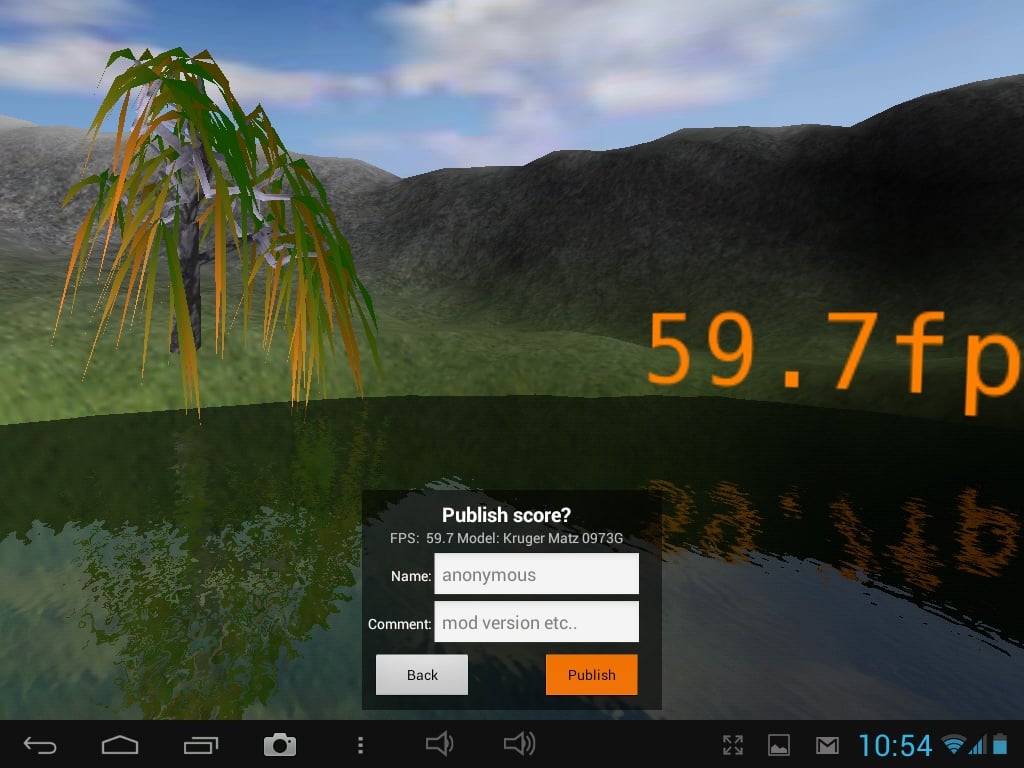Tap the Android back navigation arrow

pos(40,745)
